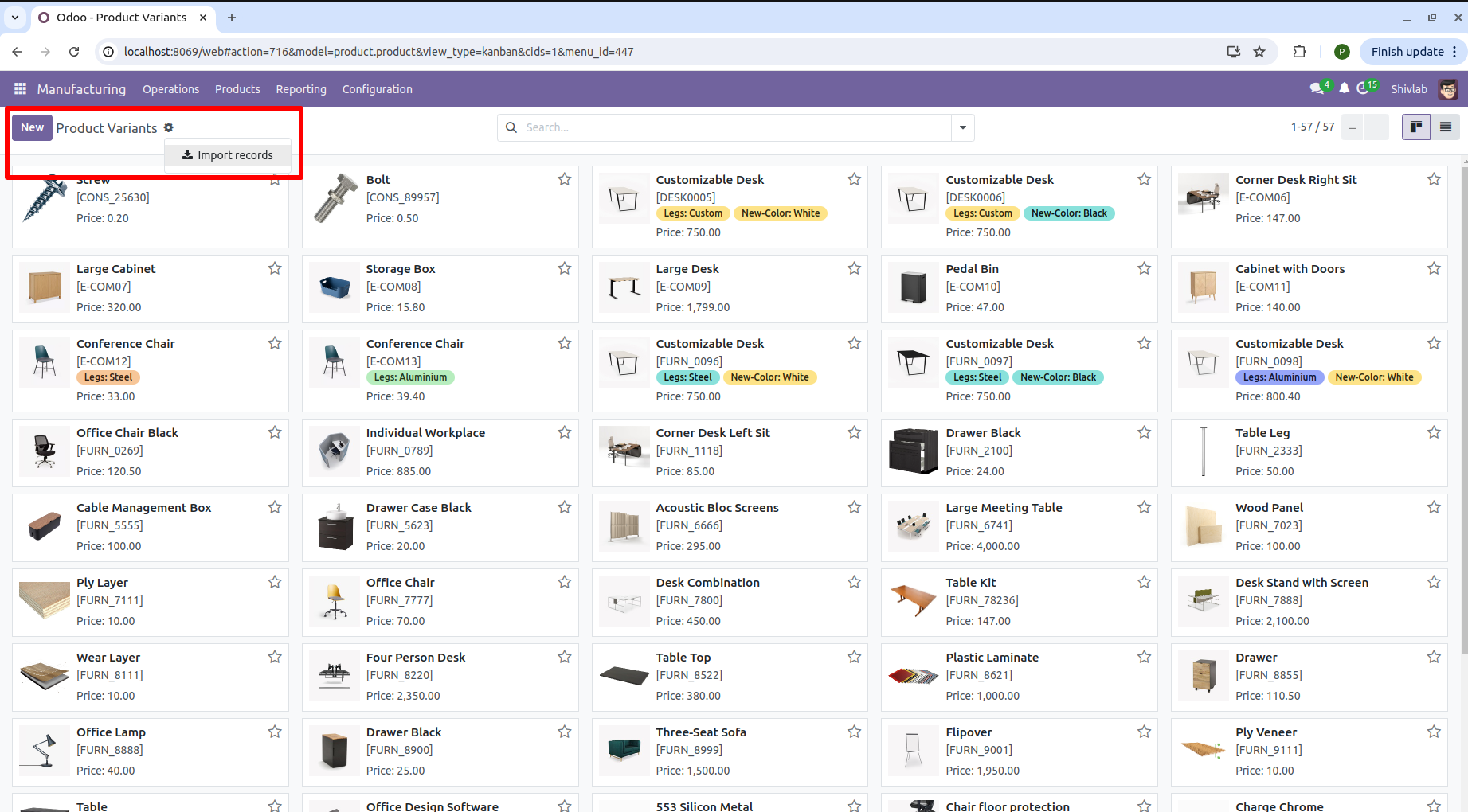The width and height of the screenshot is (1468, 812).
Task: Open the Ply Layer product image
Action: pyautogui.click(x=45, y=600)
